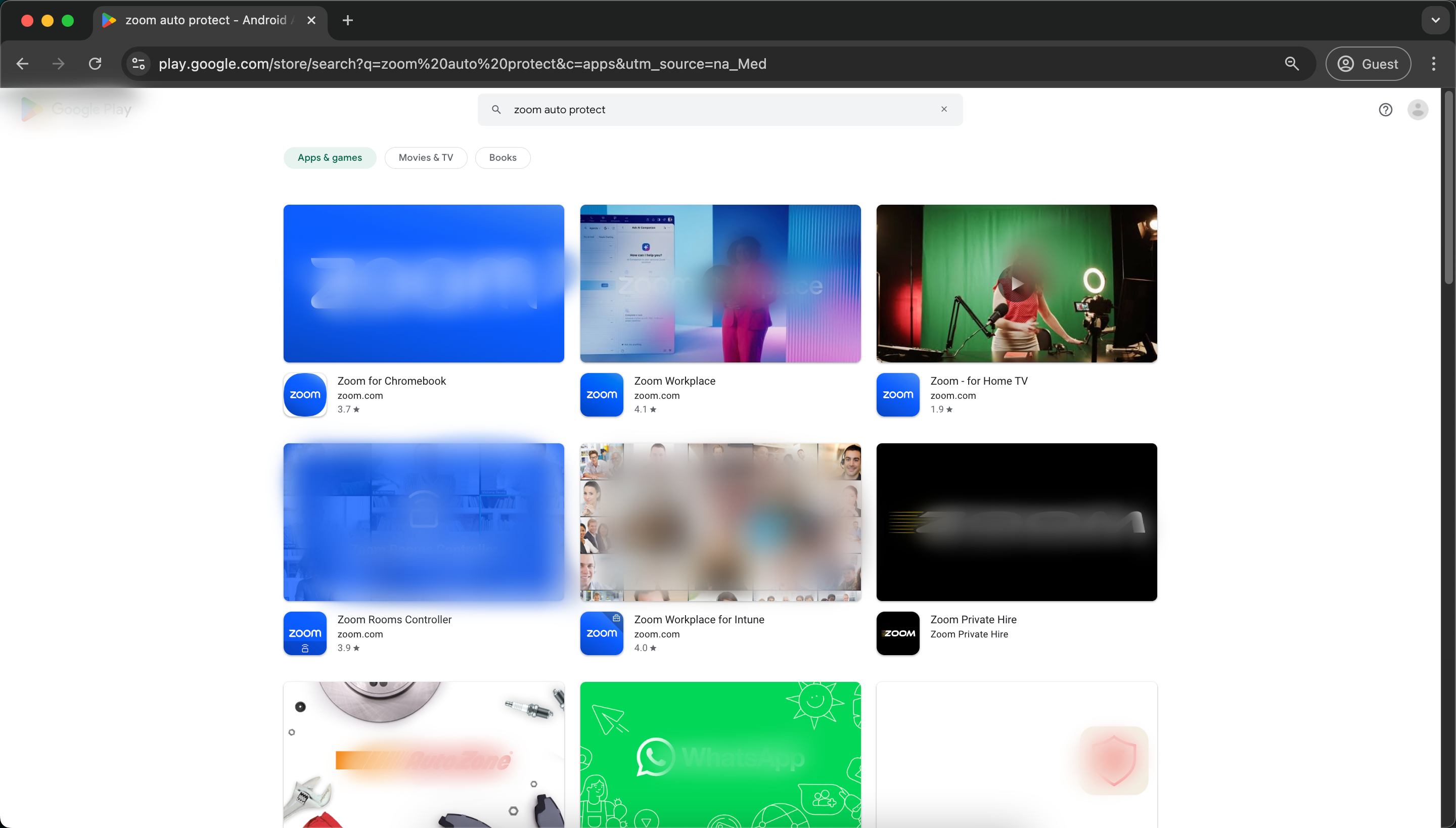The height and width of the screenshot is (828, 1456).
Task: Select the Books filter
Action: pyautogui.click(x=503, y=158)
